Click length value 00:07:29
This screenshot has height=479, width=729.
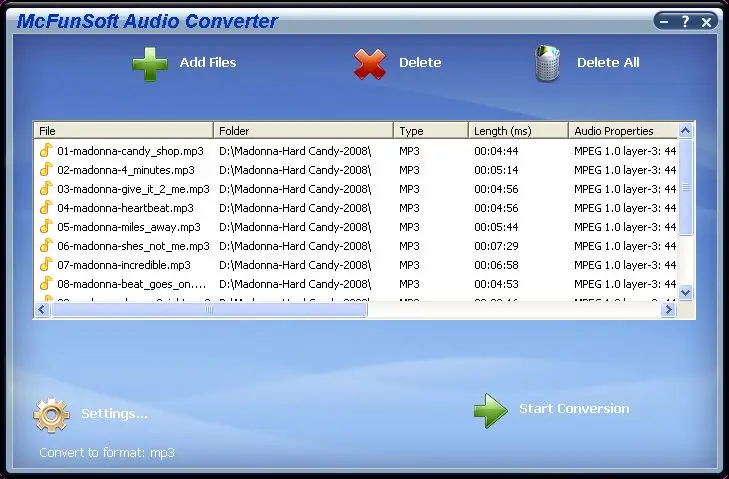pyautogui.click(x=496, y=246)
